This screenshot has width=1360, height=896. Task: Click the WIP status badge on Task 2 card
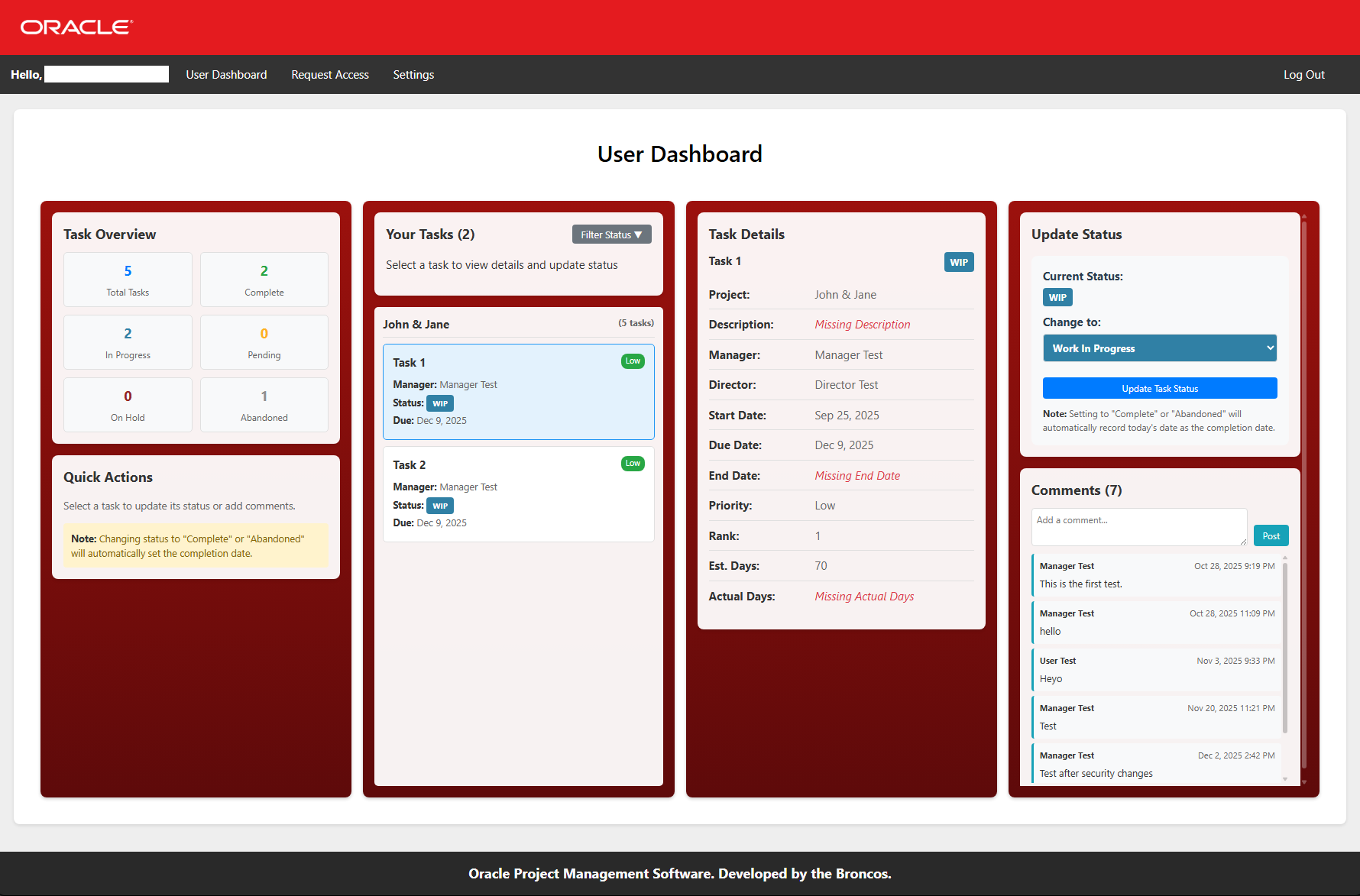click(439, 505)
